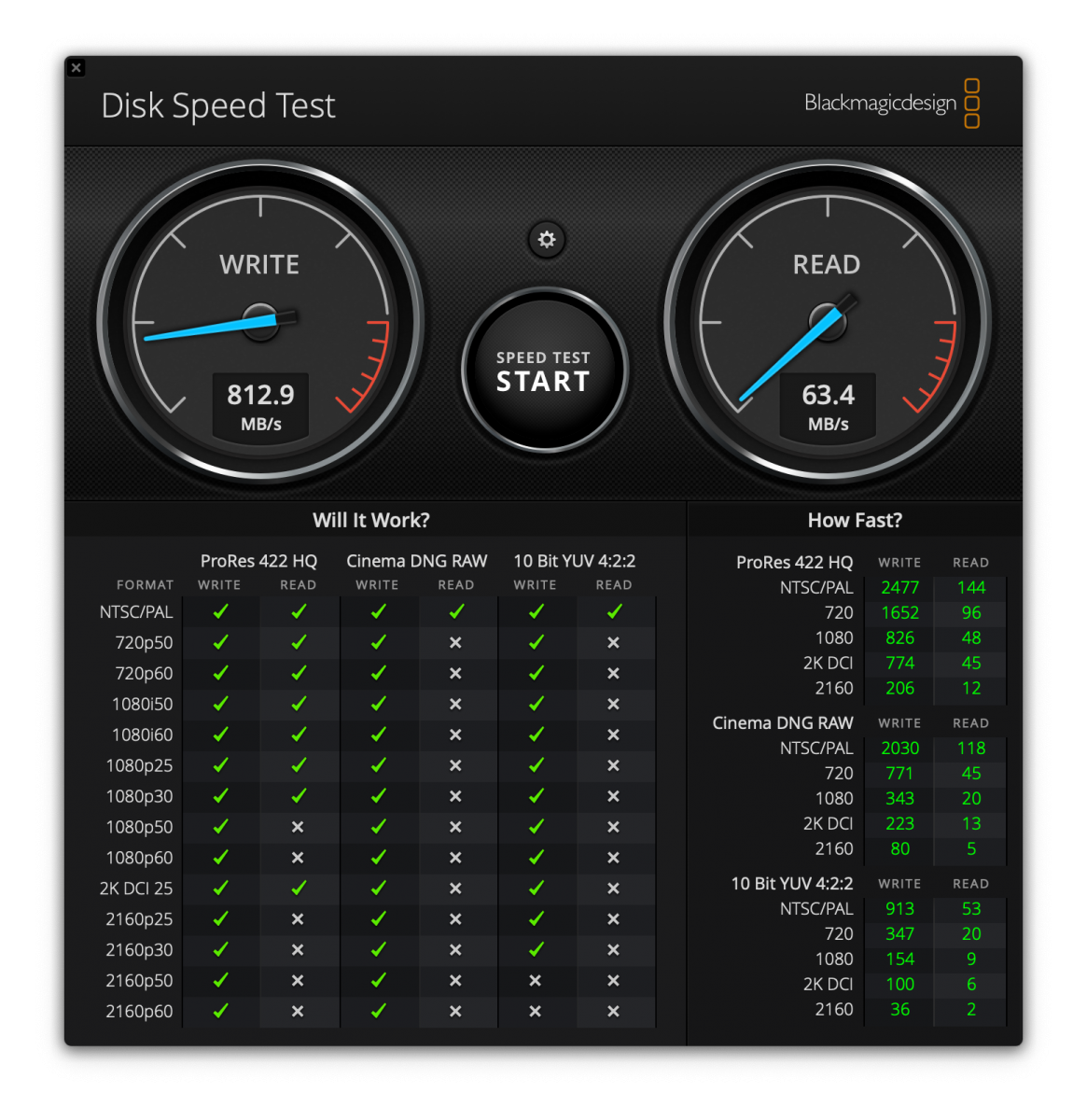The width and height of the screenshot is (1087, 1120).
Task: Click the Blackmagicdesign logo
Action: (x=892, y=103)
